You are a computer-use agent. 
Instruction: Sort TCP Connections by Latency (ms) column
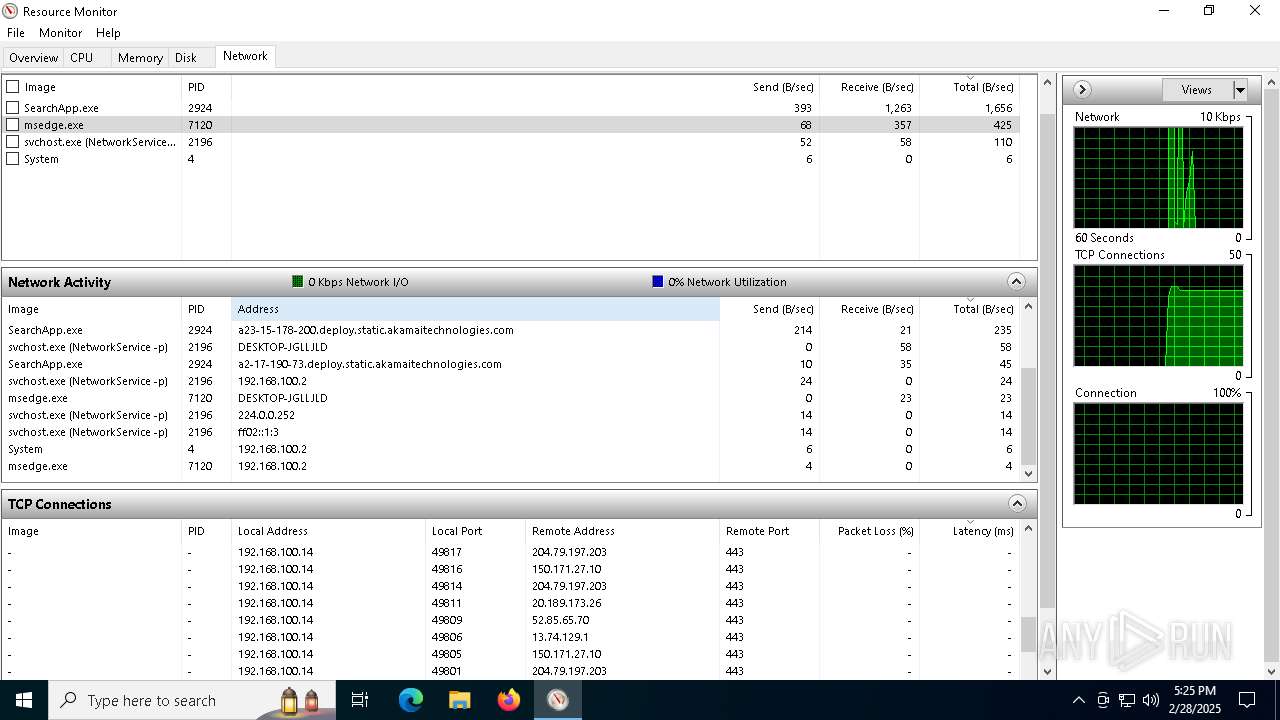tap(969, 531)
